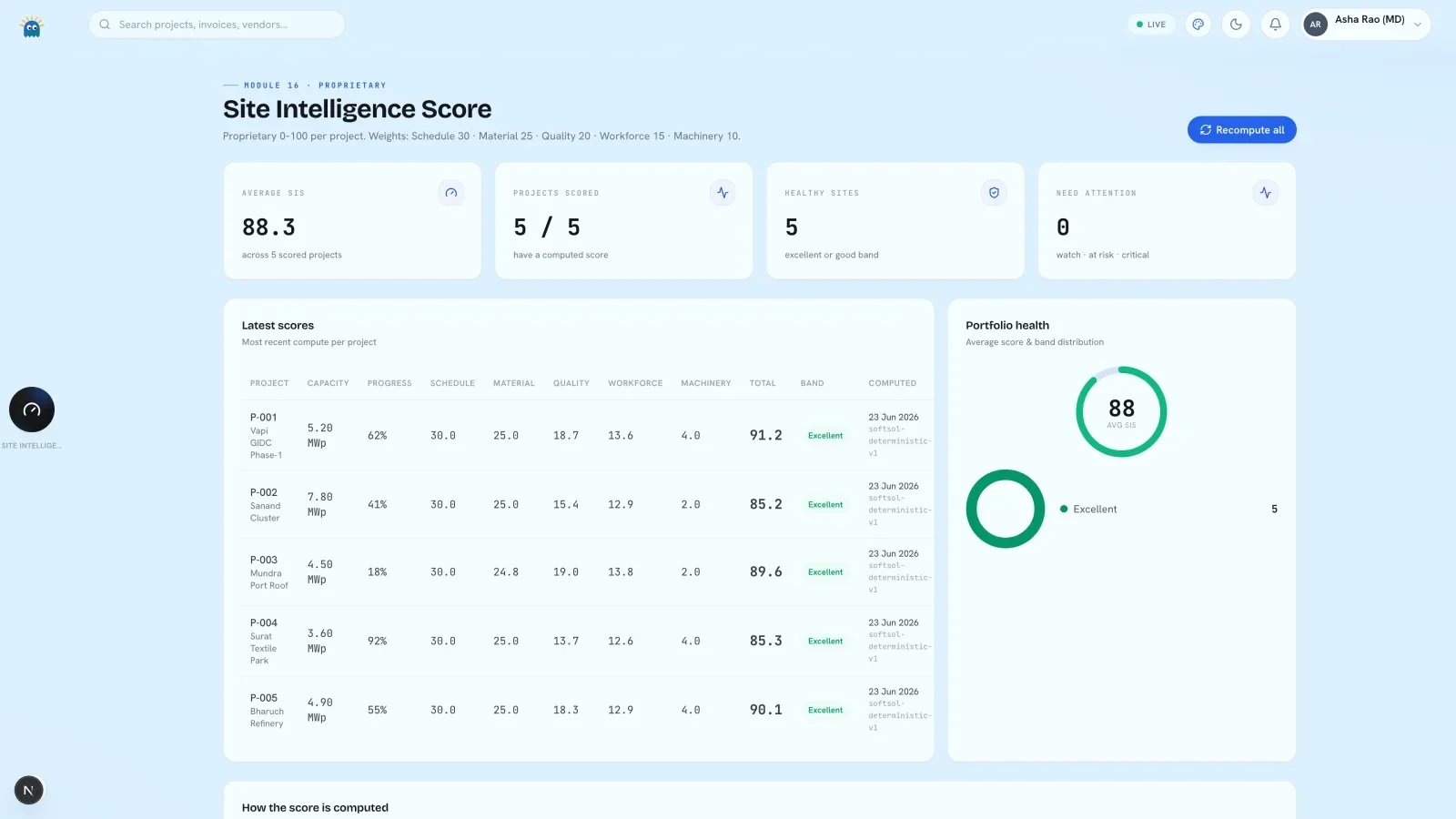This screenshot has width=1456, height=819.
Task: Click the AR user avatar
Action: click(1315, 25)
